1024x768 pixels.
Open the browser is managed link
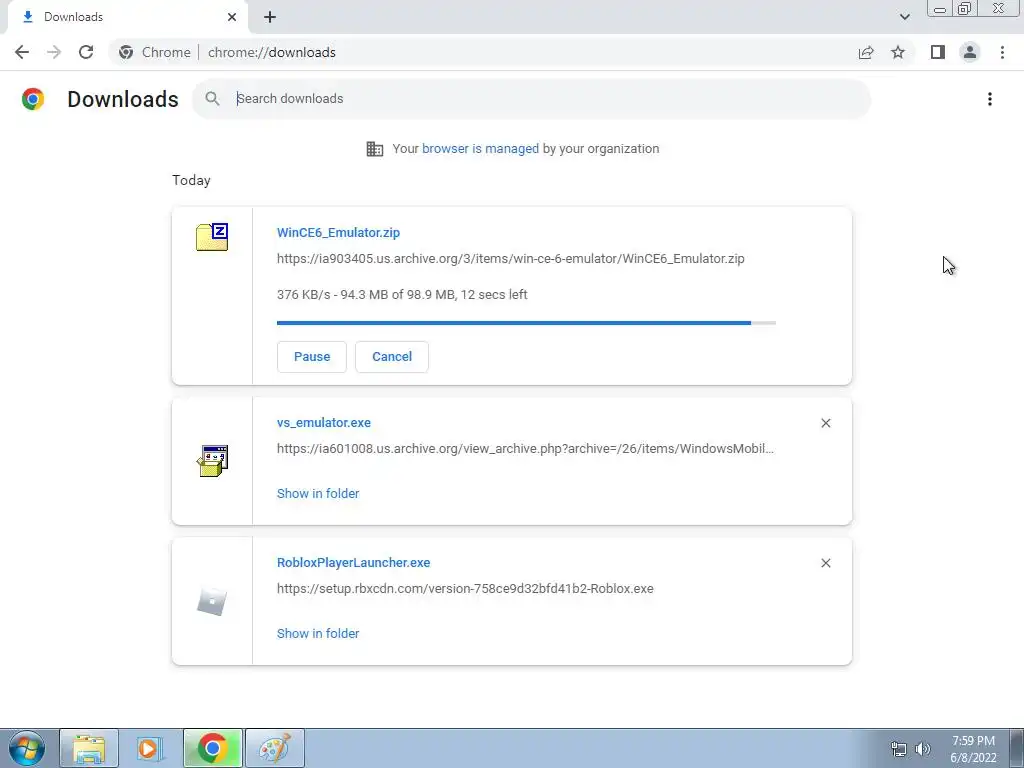coord(480,148)
